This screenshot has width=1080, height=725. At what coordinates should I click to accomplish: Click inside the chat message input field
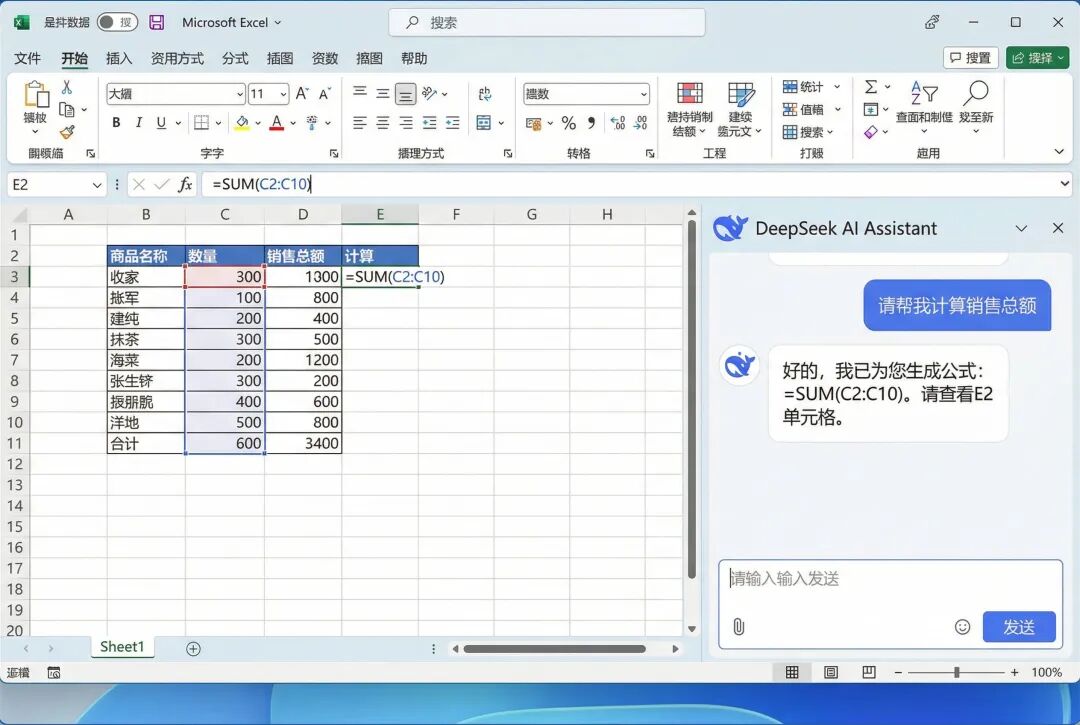pos(880,578)
